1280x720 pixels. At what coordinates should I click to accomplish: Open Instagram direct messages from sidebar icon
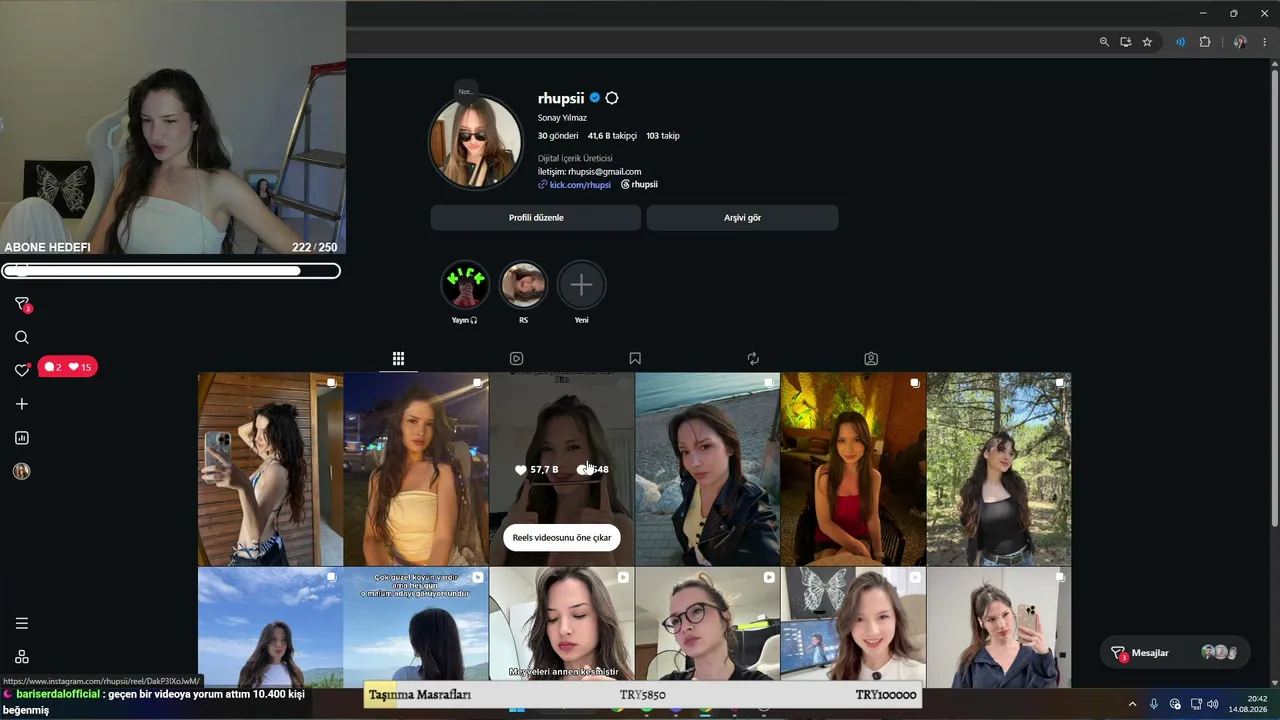22,304
